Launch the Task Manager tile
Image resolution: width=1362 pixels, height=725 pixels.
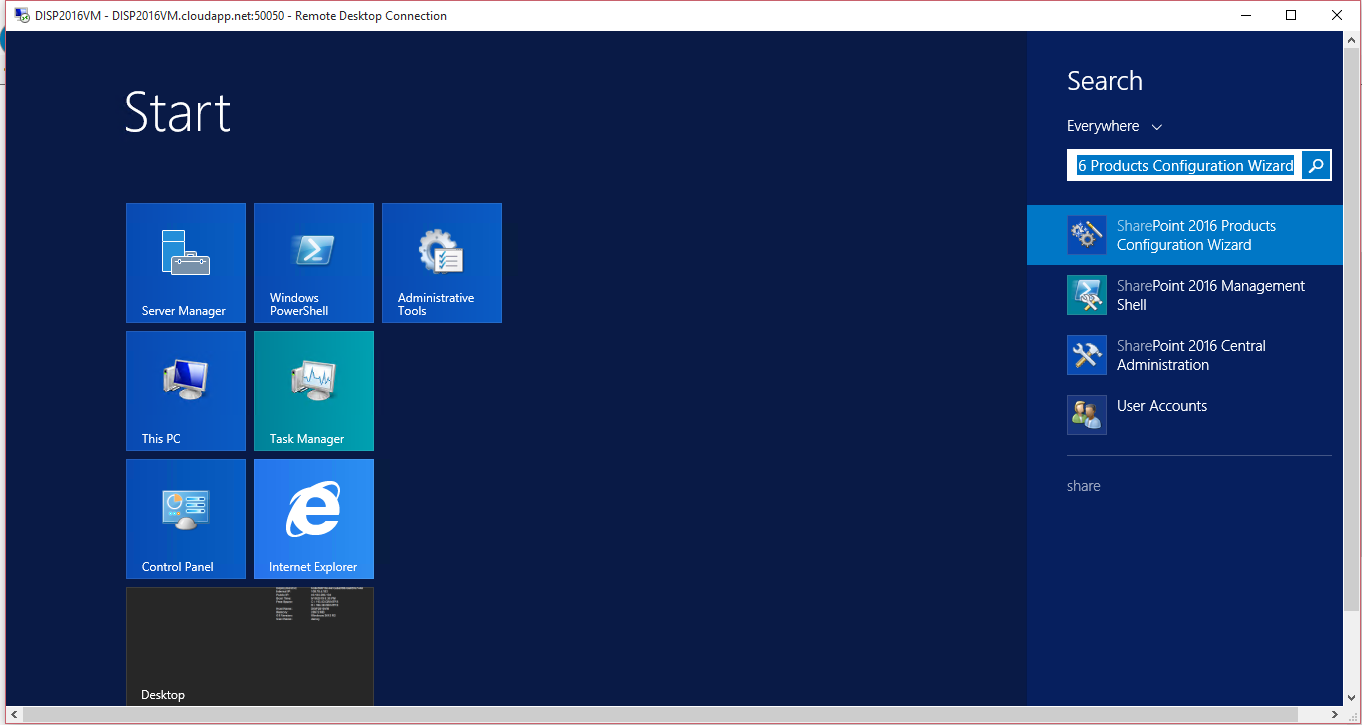[x=314, y=391]
